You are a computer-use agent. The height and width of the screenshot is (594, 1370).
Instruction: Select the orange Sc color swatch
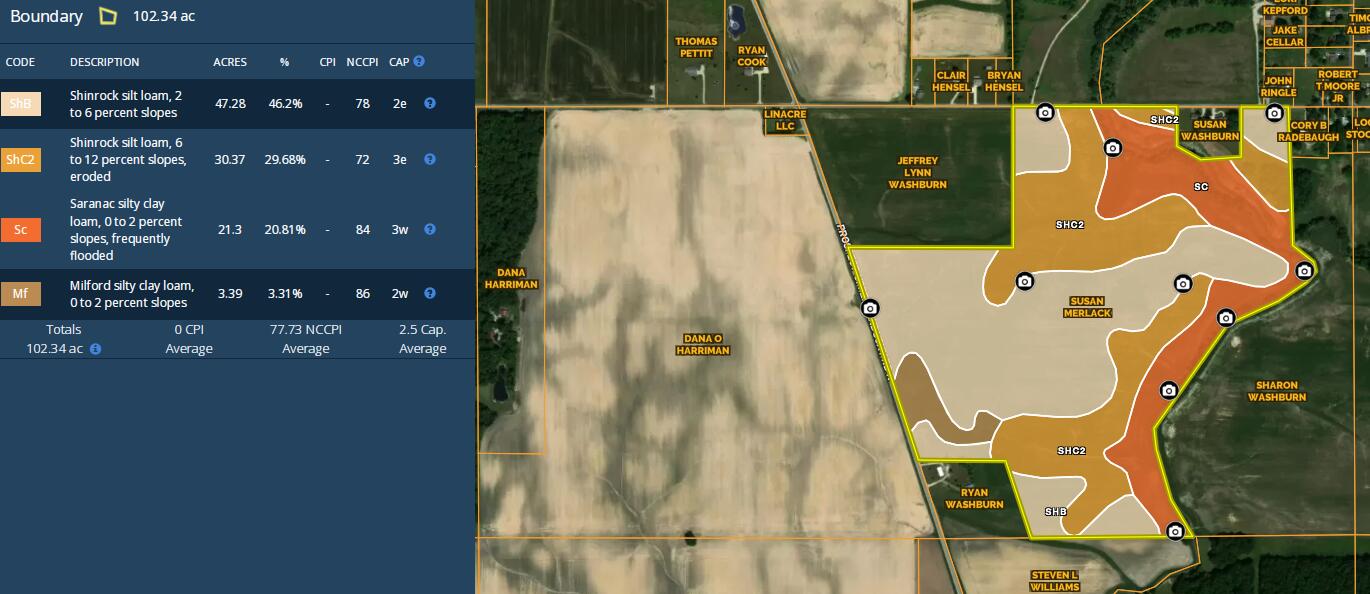pyautogui.click(x=21, y=230)
